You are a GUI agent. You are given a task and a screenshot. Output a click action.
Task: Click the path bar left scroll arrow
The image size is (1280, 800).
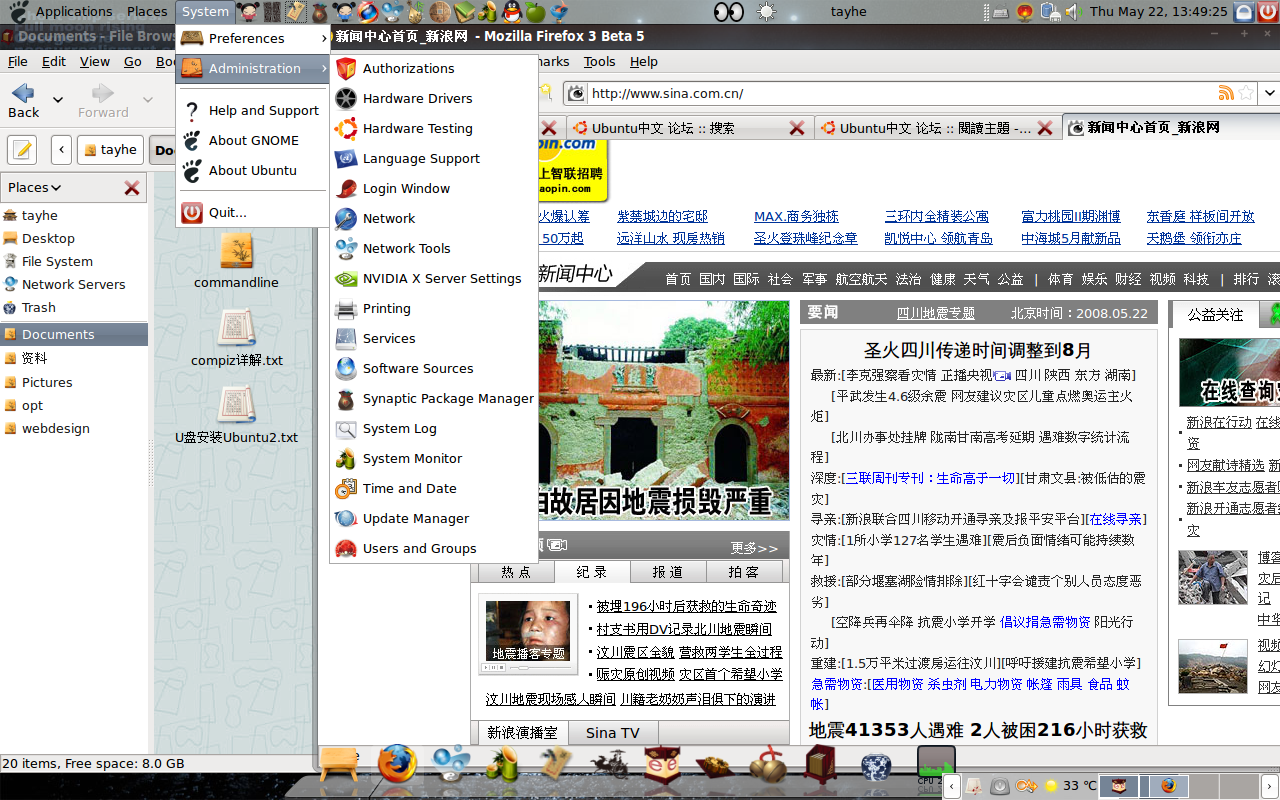coord(61,150)
